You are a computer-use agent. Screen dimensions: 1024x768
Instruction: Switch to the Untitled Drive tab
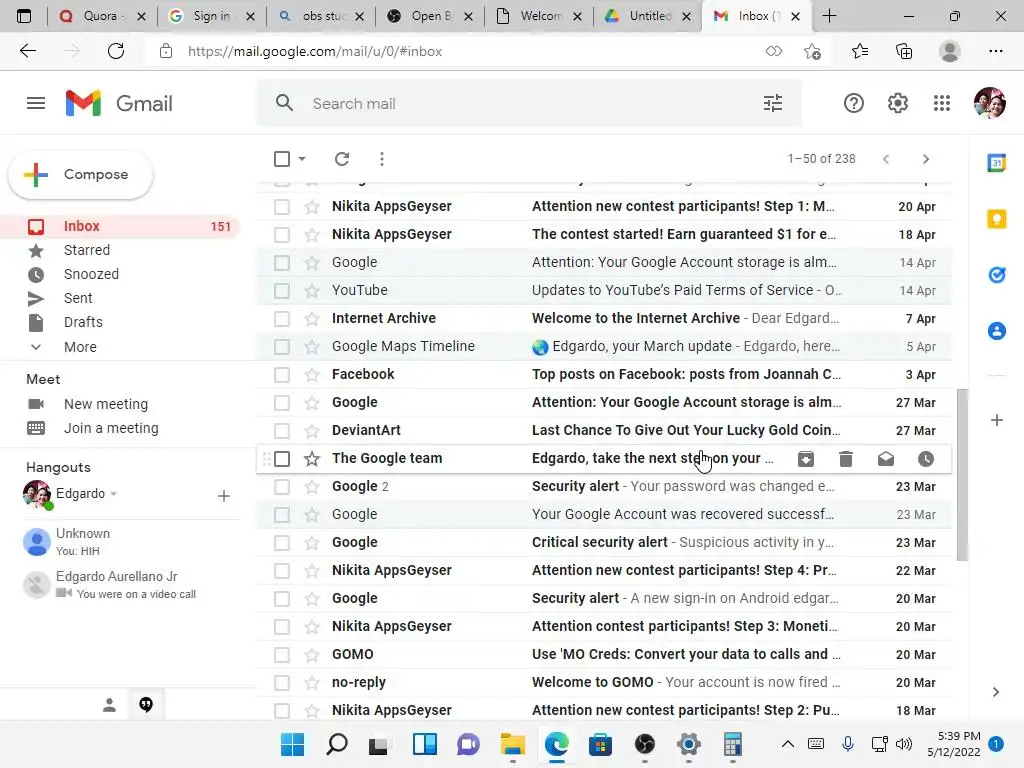648,16
